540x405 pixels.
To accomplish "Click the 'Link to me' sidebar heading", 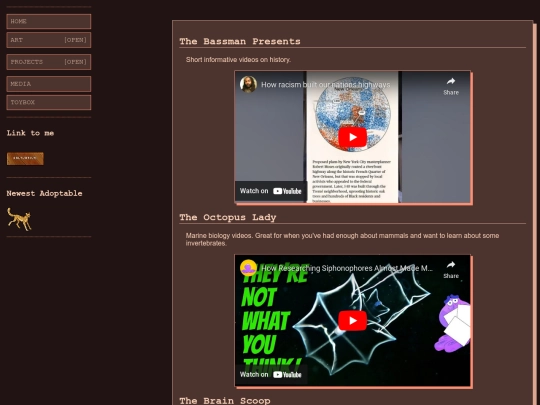I will coord(30,133).
